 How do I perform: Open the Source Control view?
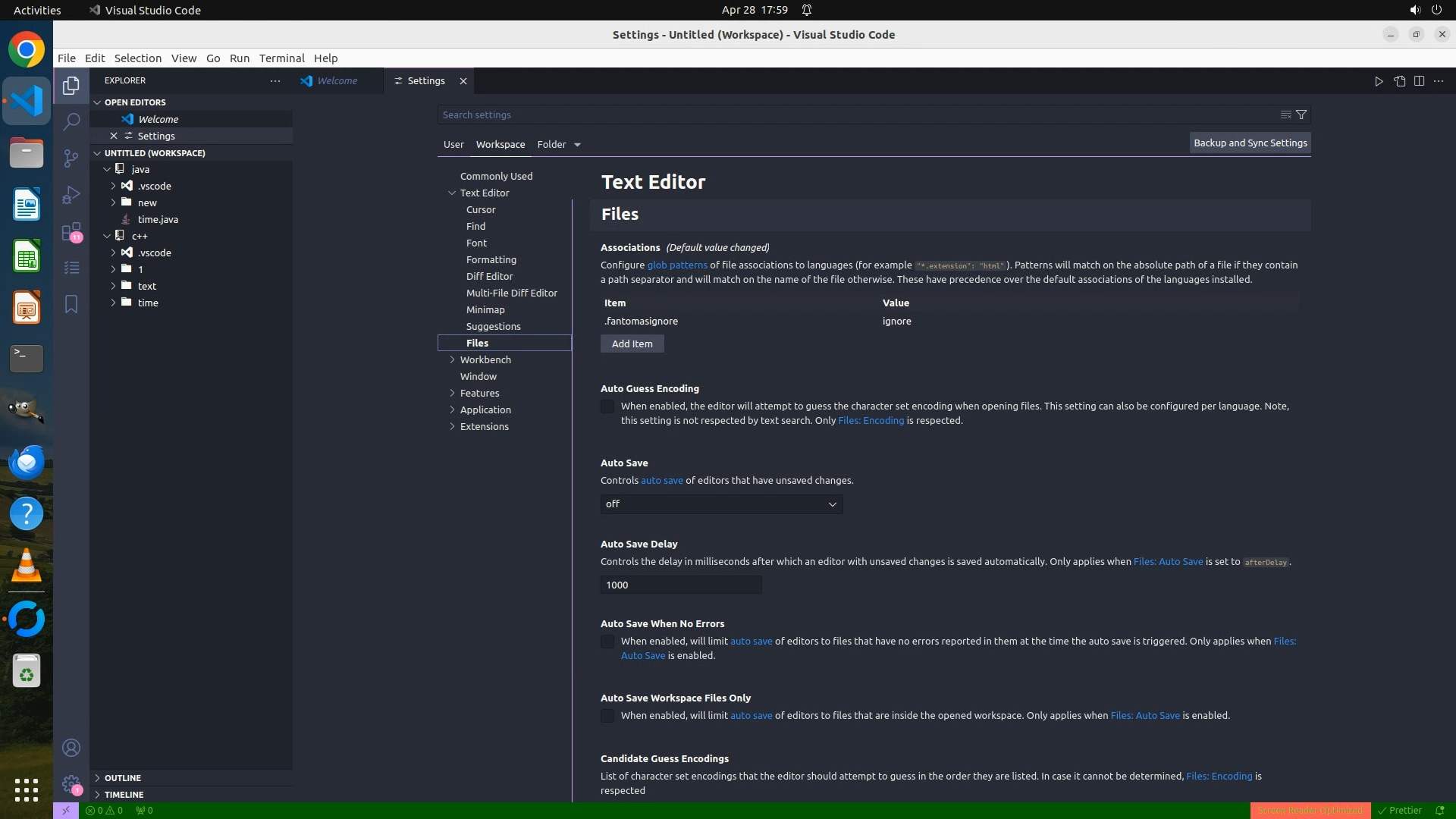pyautogui.click(x=71, y=158)
